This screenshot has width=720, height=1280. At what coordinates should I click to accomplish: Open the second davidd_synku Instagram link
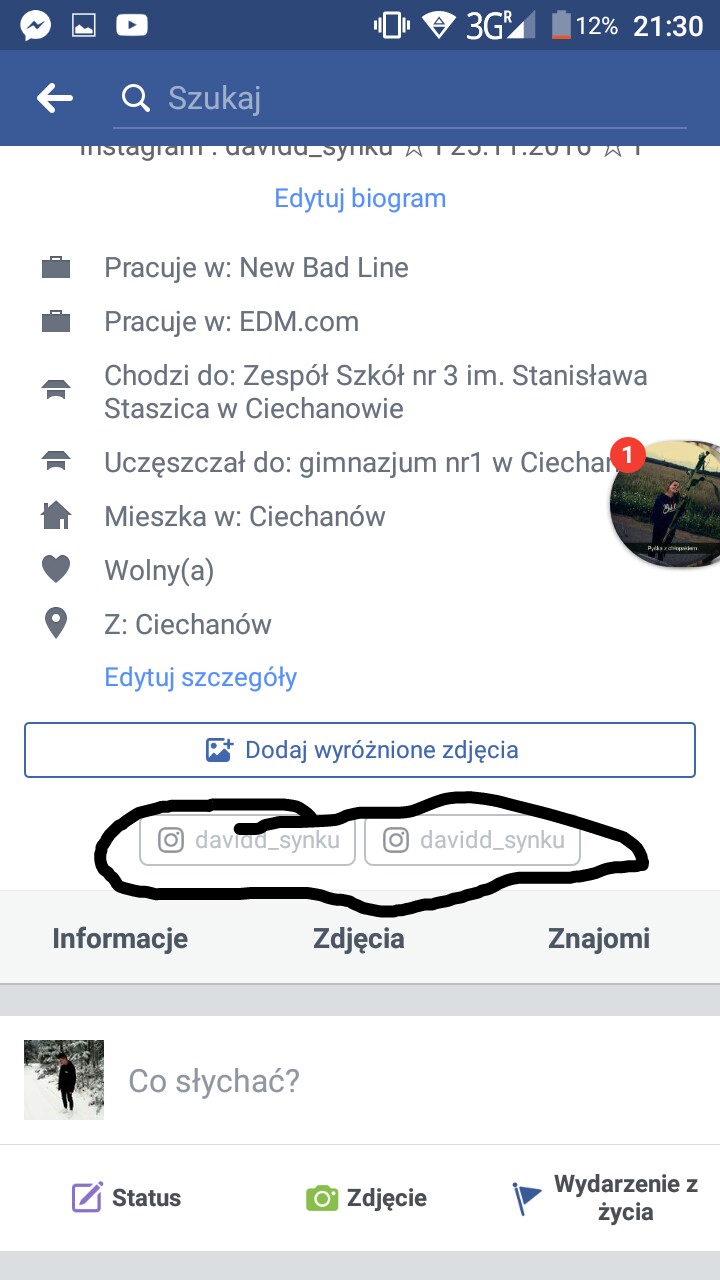473,840
